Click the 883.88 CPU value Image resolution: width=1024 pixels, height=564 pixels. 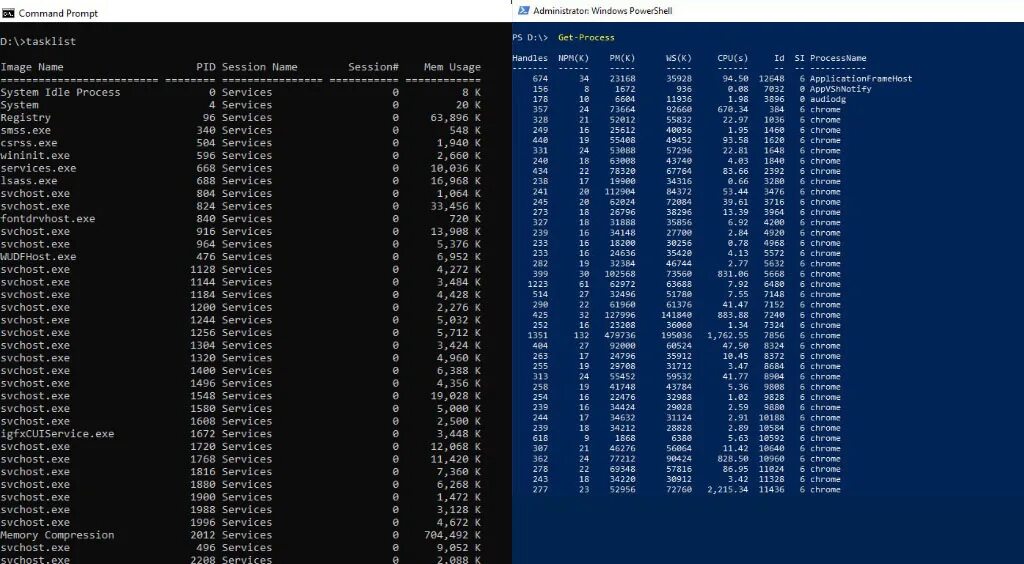(x=733, y=315)
